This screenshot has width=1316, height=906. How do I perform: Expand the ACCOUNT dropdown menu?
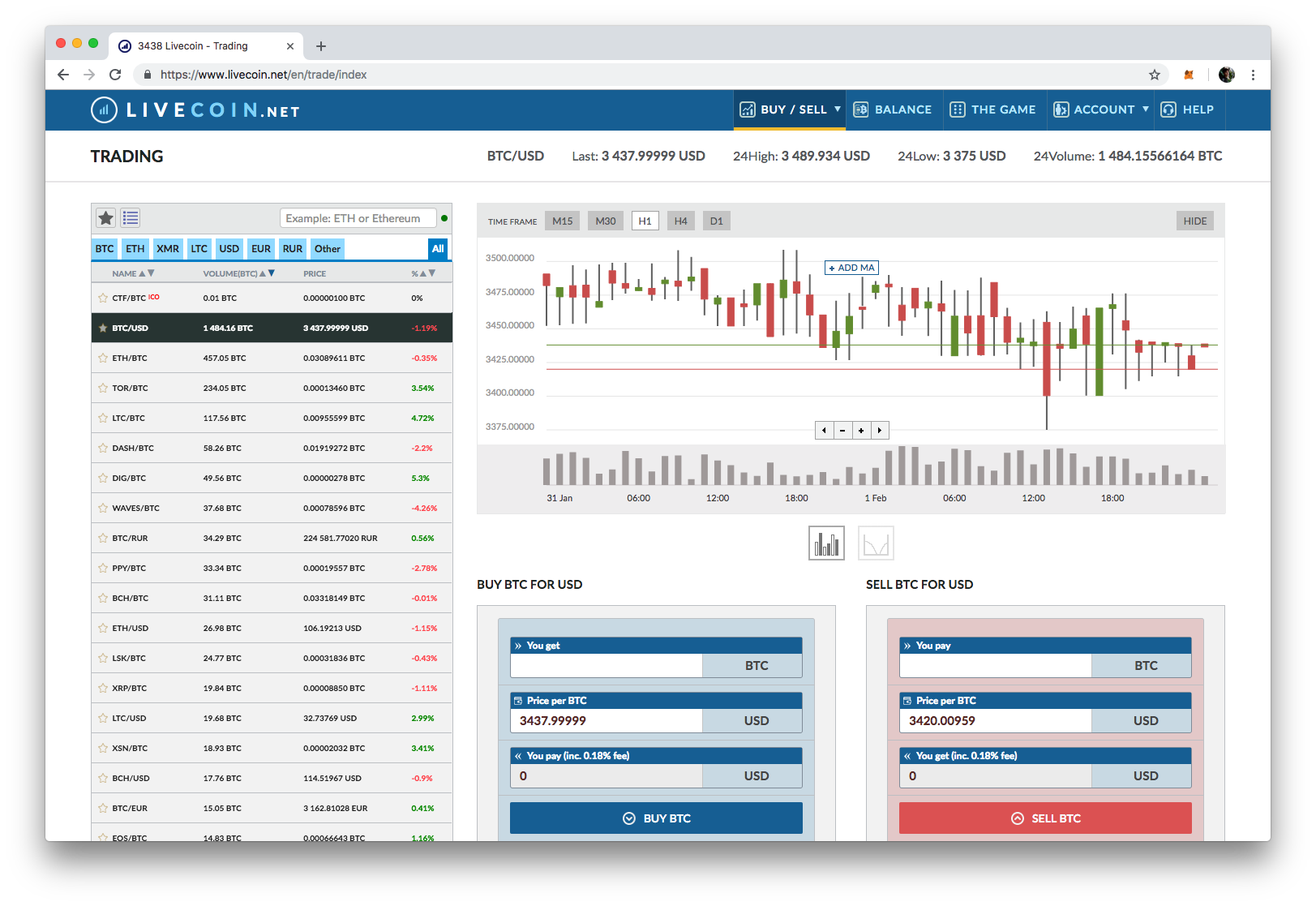(x=1100, y=109)
